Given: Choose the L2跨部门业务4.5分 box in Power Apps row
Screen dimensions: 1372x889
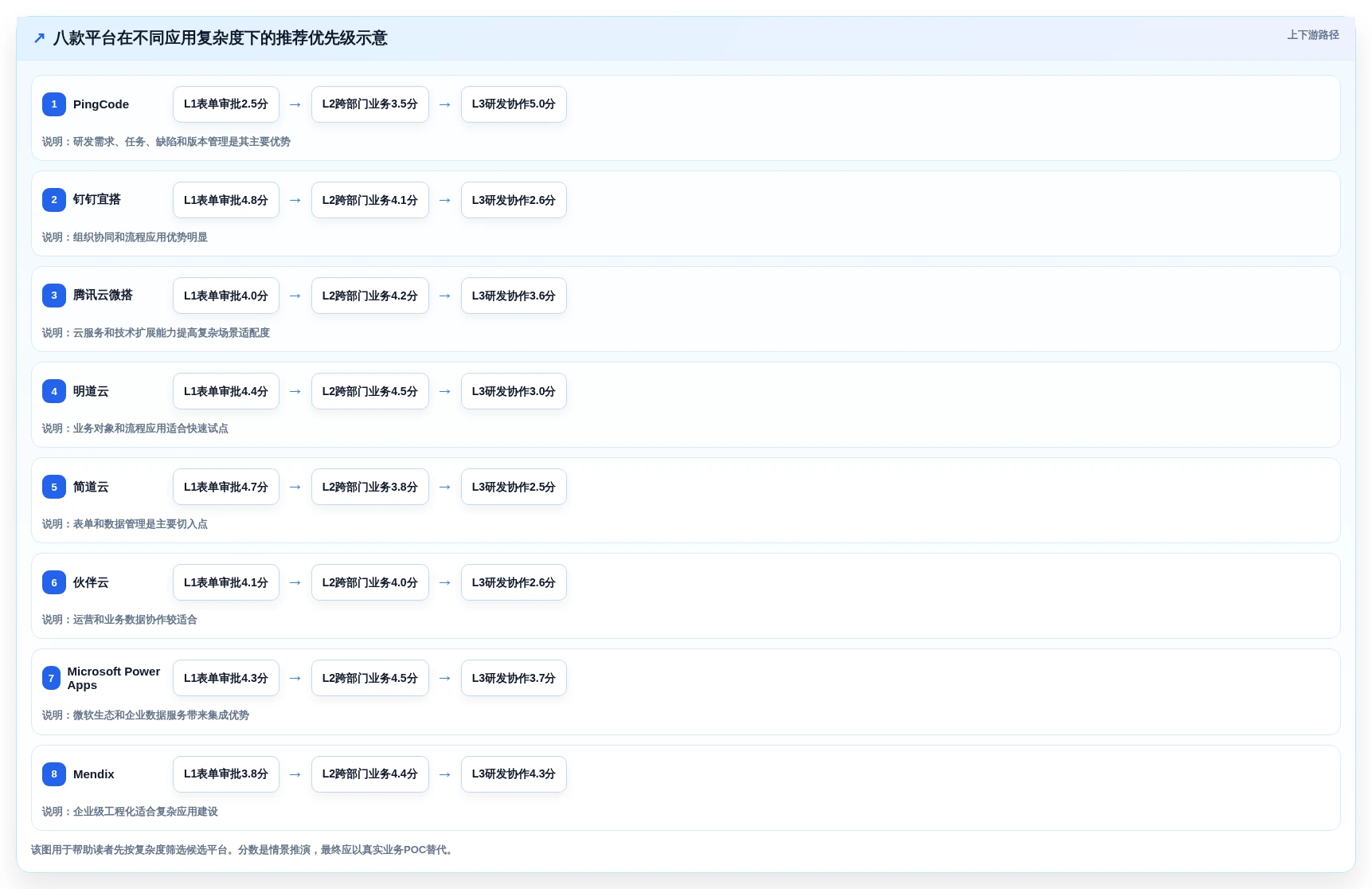Looking at the screenshot, I should [x=370, y=678].
